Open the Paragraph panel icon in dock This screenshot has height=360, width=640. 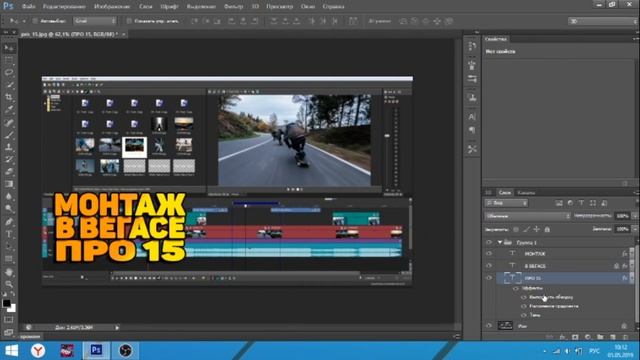[x=472, y=130]
